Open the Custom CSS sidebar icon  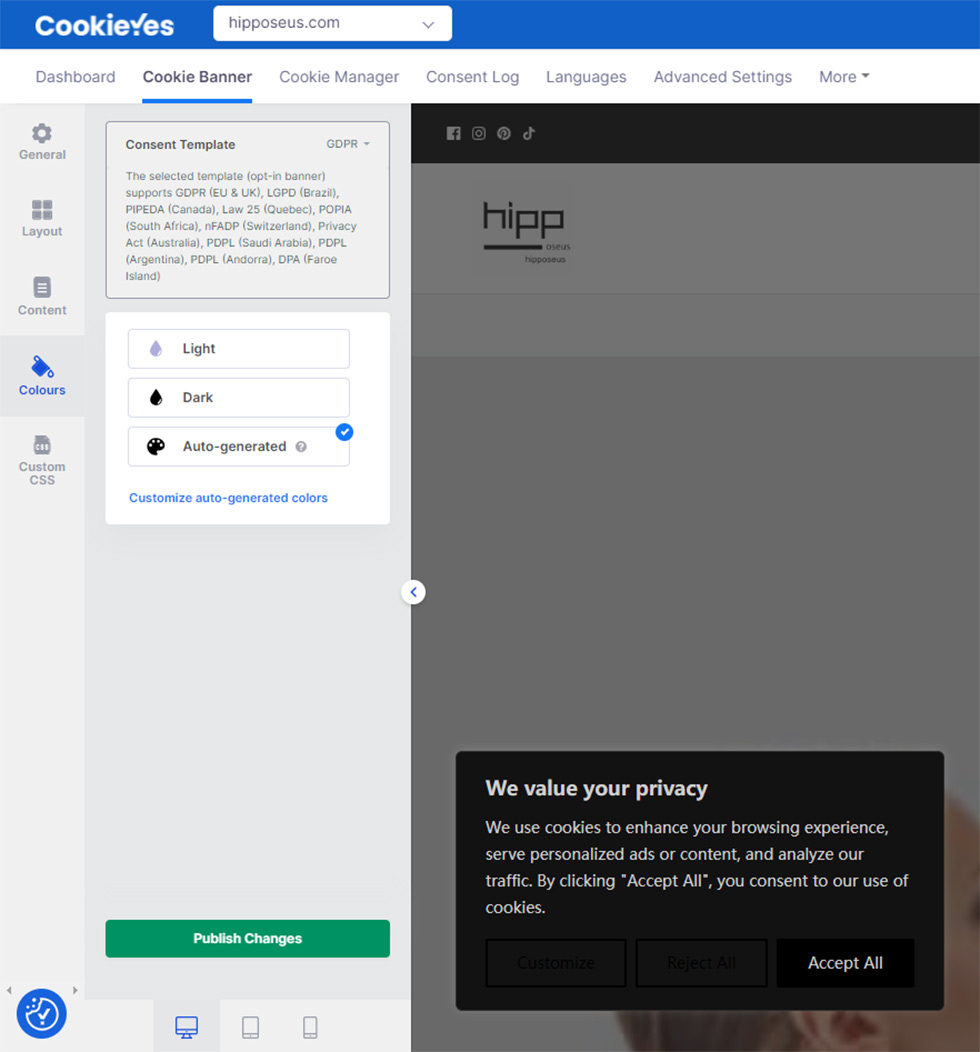click(x=42, y=459)
